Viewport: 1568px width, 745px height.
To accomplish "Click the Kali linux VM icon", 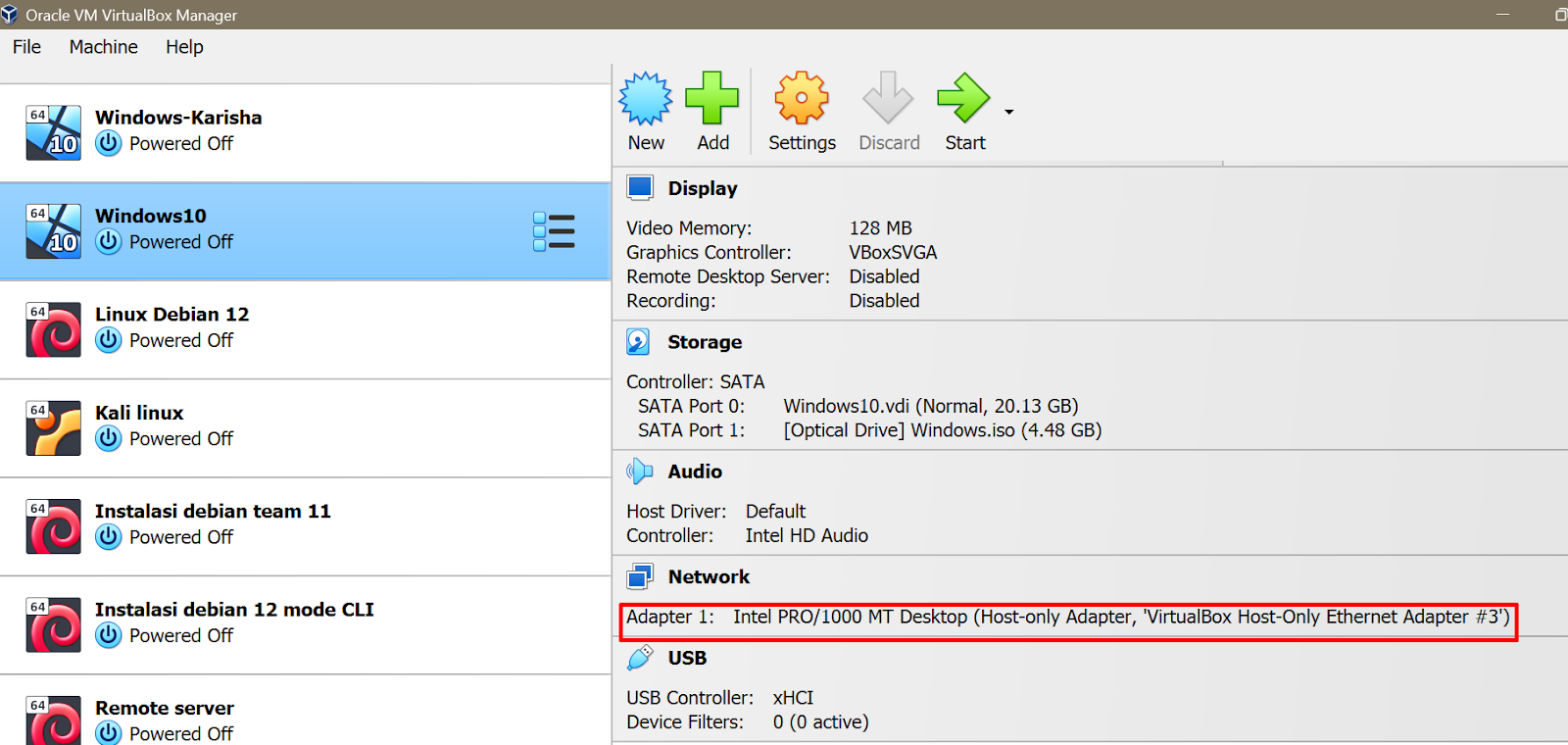I will [x=53, y=428].
